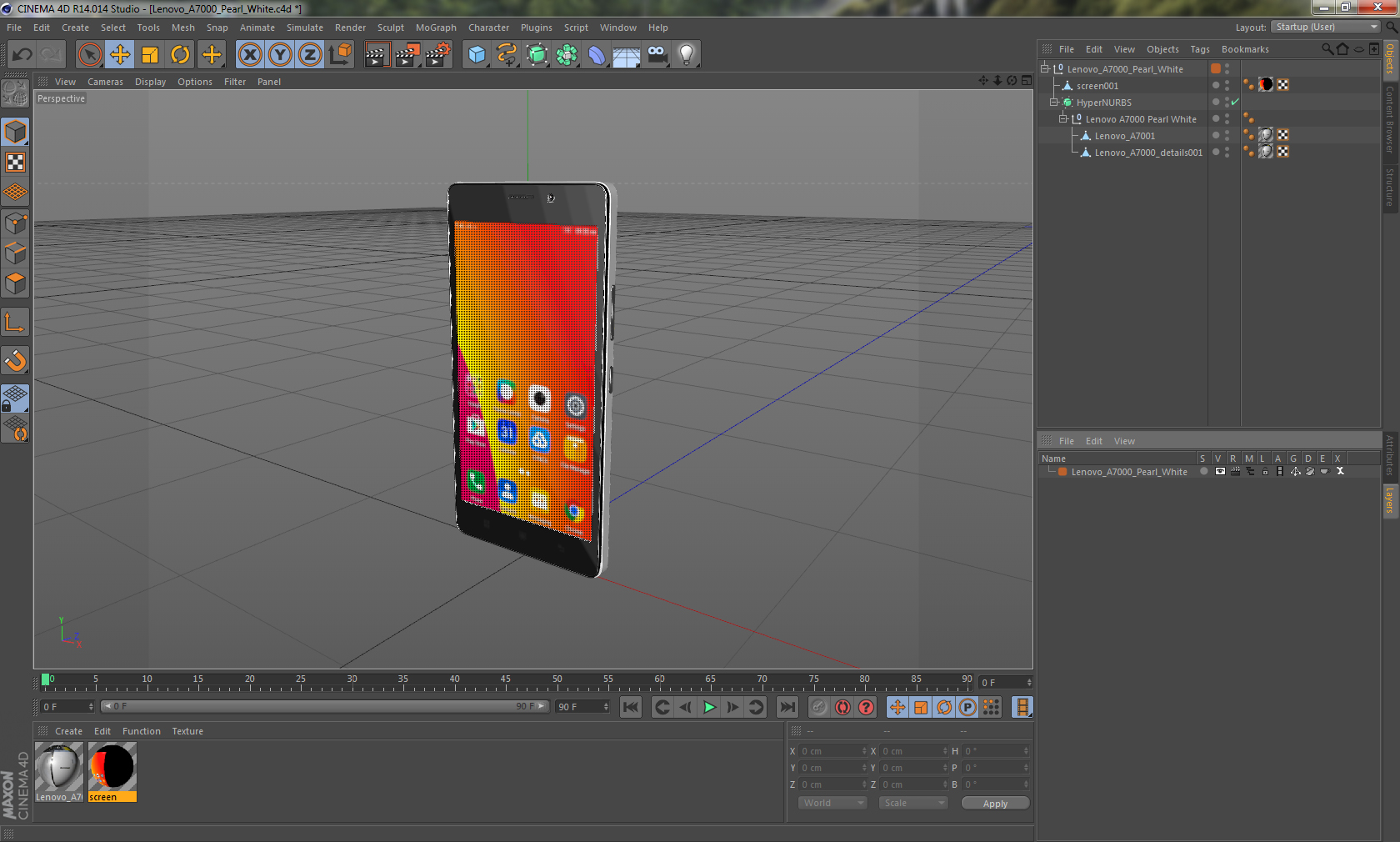The width and height of the screenshot is (1400, 842).
Task: Add a Camera object
Action: point(657,55)
